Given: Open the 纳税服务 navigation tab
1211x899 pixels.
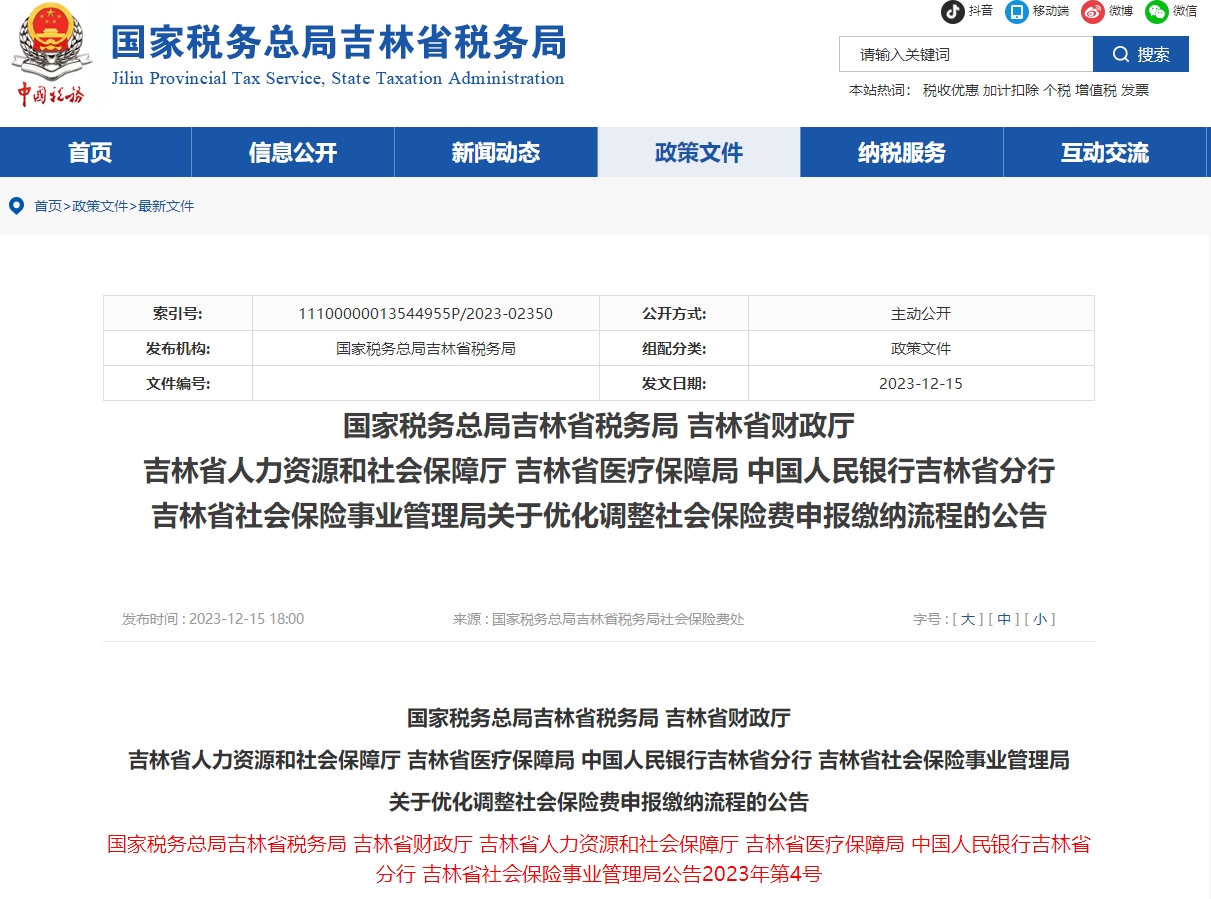Looking at the screenshot, I should [902, 153].
